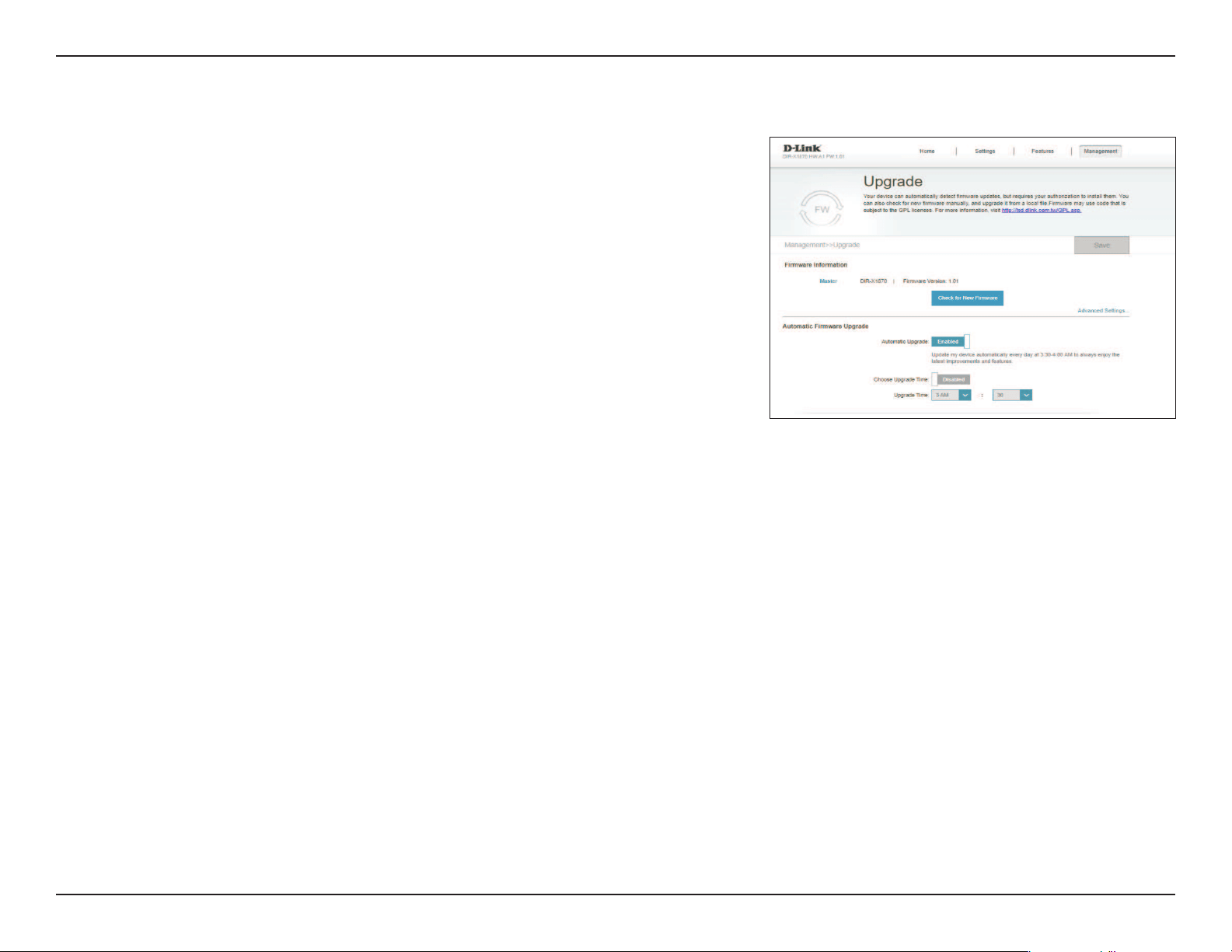Click the D-Link logo
1232x952 pixels.
pyautogui.click(x=801, y=148)
